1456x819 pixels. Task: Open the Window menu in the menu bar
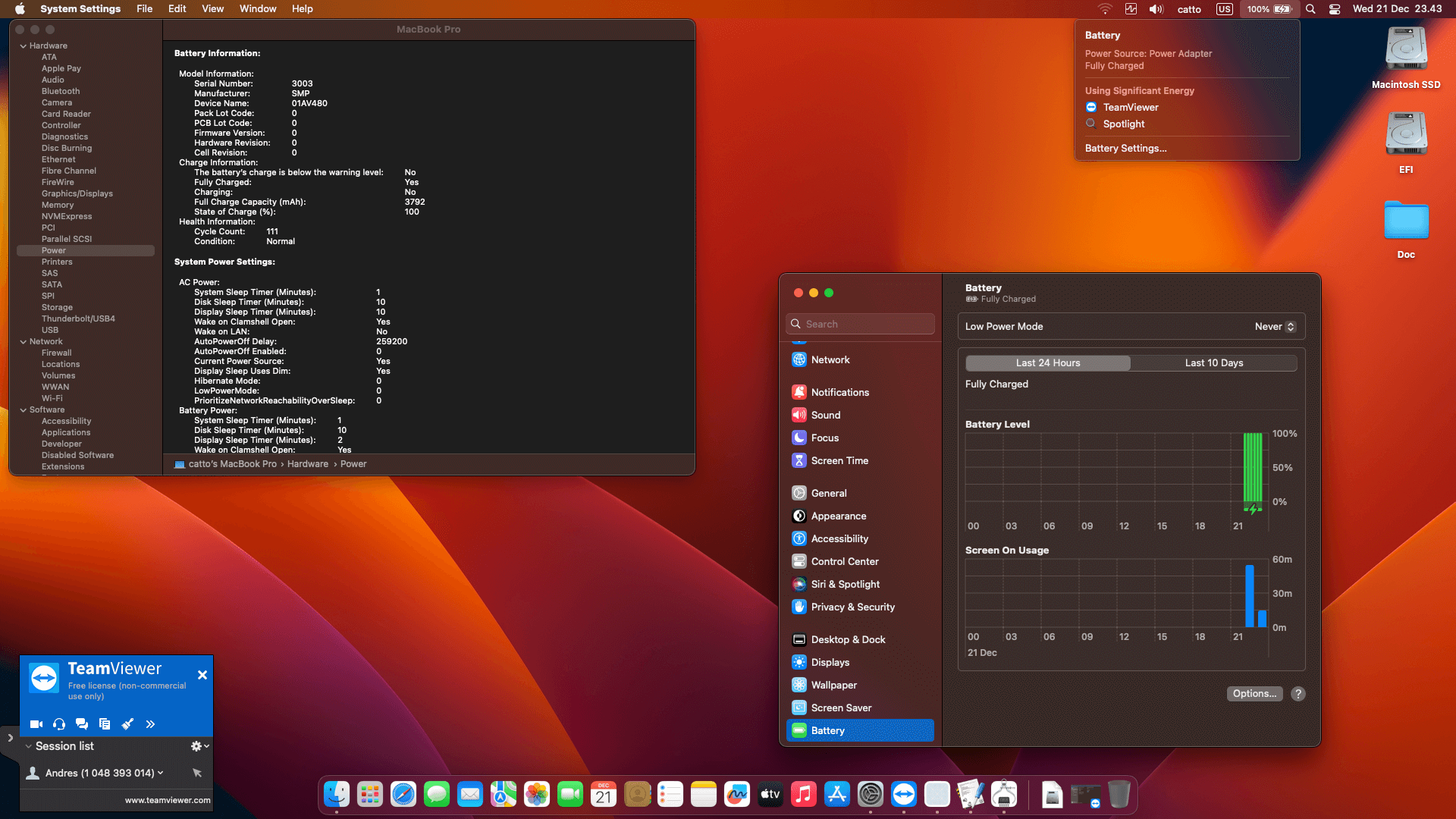pyautogui.click(x=258, y=9)
